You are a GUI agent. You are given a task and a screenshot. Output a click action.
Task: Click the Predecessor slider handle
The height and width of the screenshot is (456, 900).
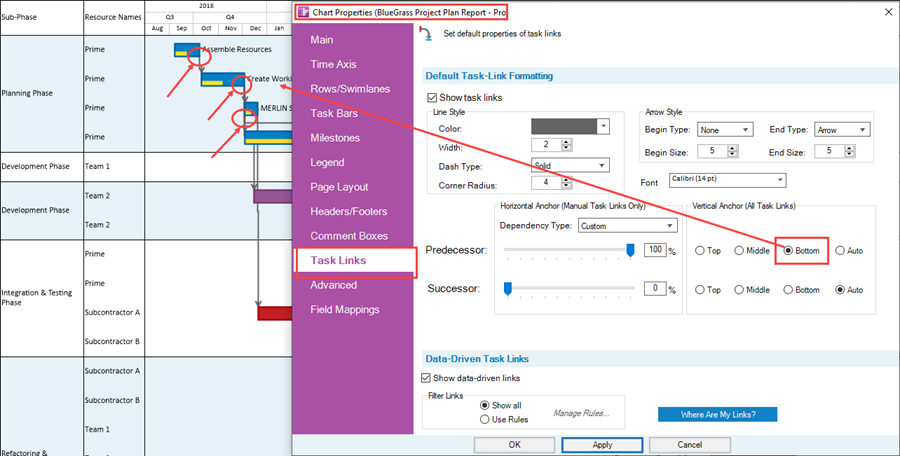pyautogui.click(x=630, y=250)
